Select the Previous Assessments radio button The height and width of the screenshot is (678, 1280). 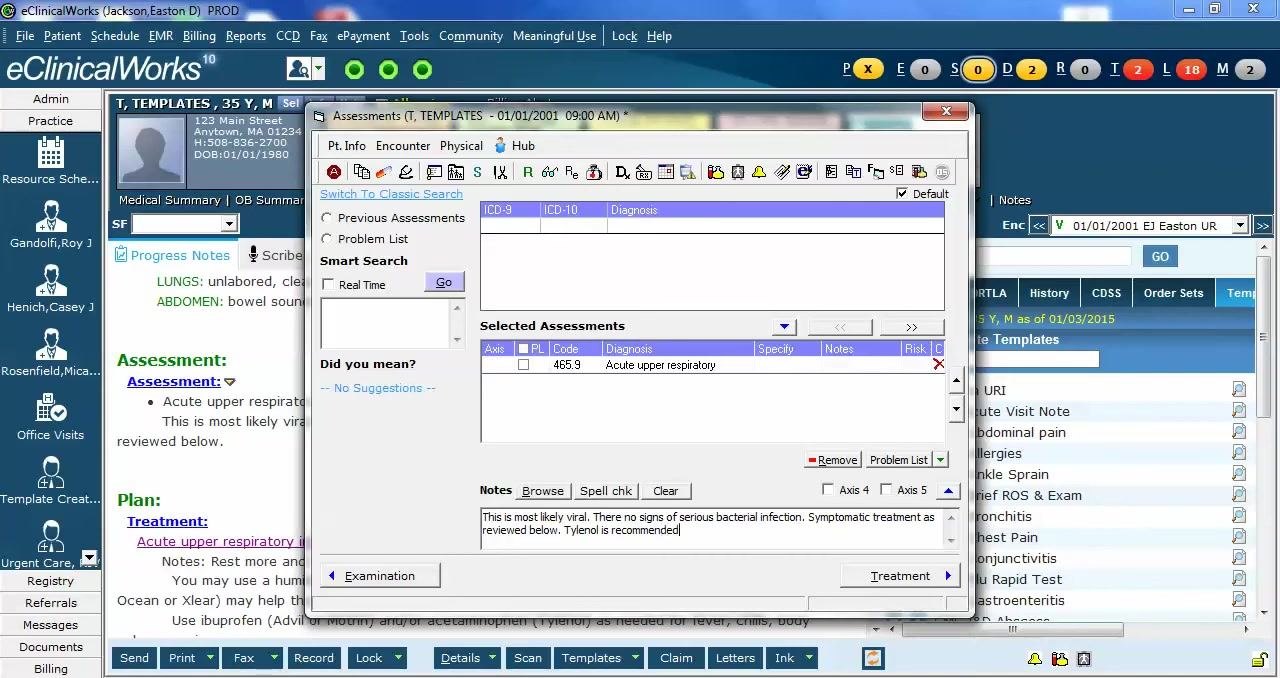pyautogui.click(x=326, y=217)
